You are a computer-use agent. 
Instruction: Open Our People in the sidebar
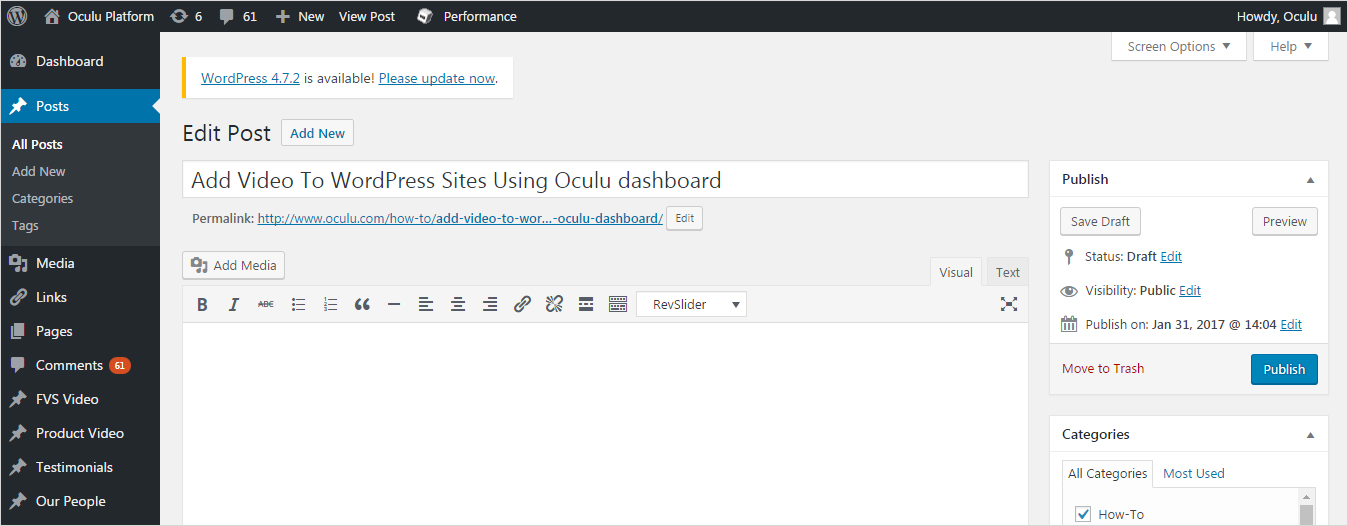tap(80, 501)
